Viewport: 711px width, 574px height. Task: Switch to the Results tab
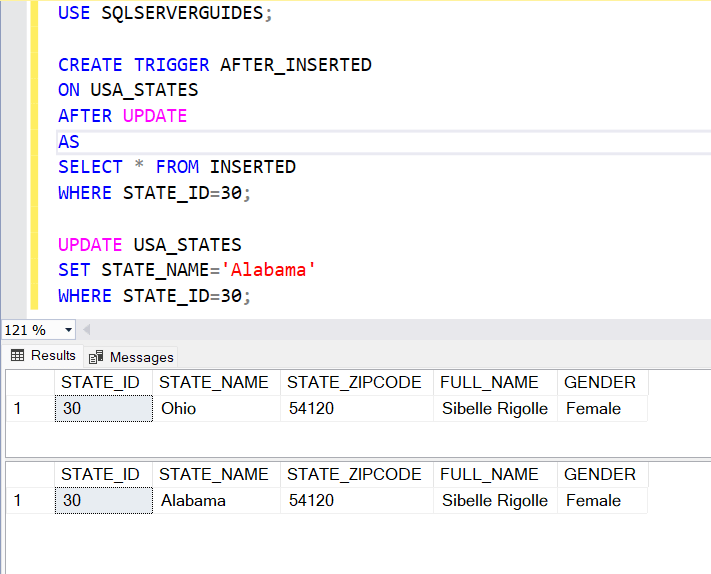pos(43,356)
